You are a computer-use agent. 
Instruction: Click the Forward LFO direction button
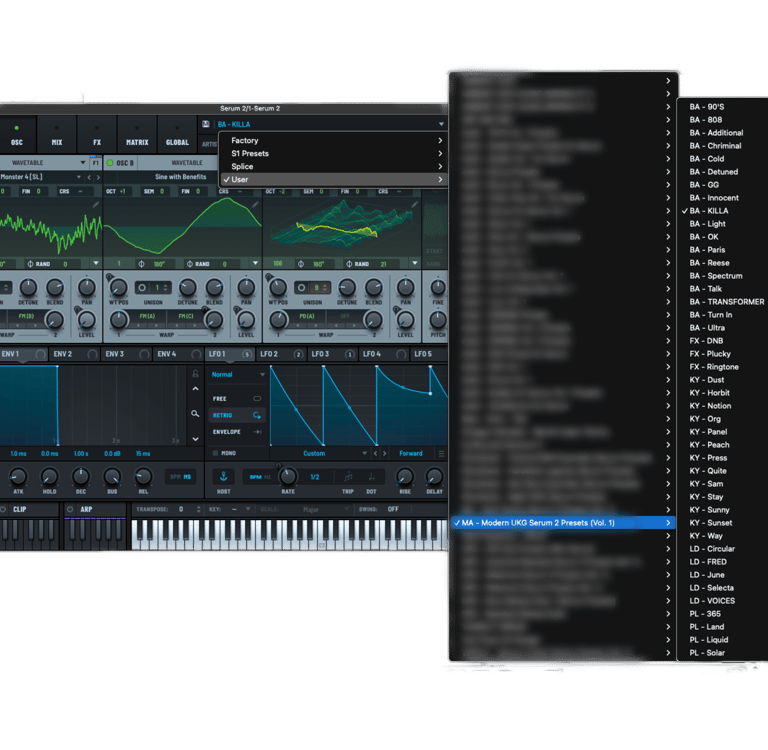411,454
